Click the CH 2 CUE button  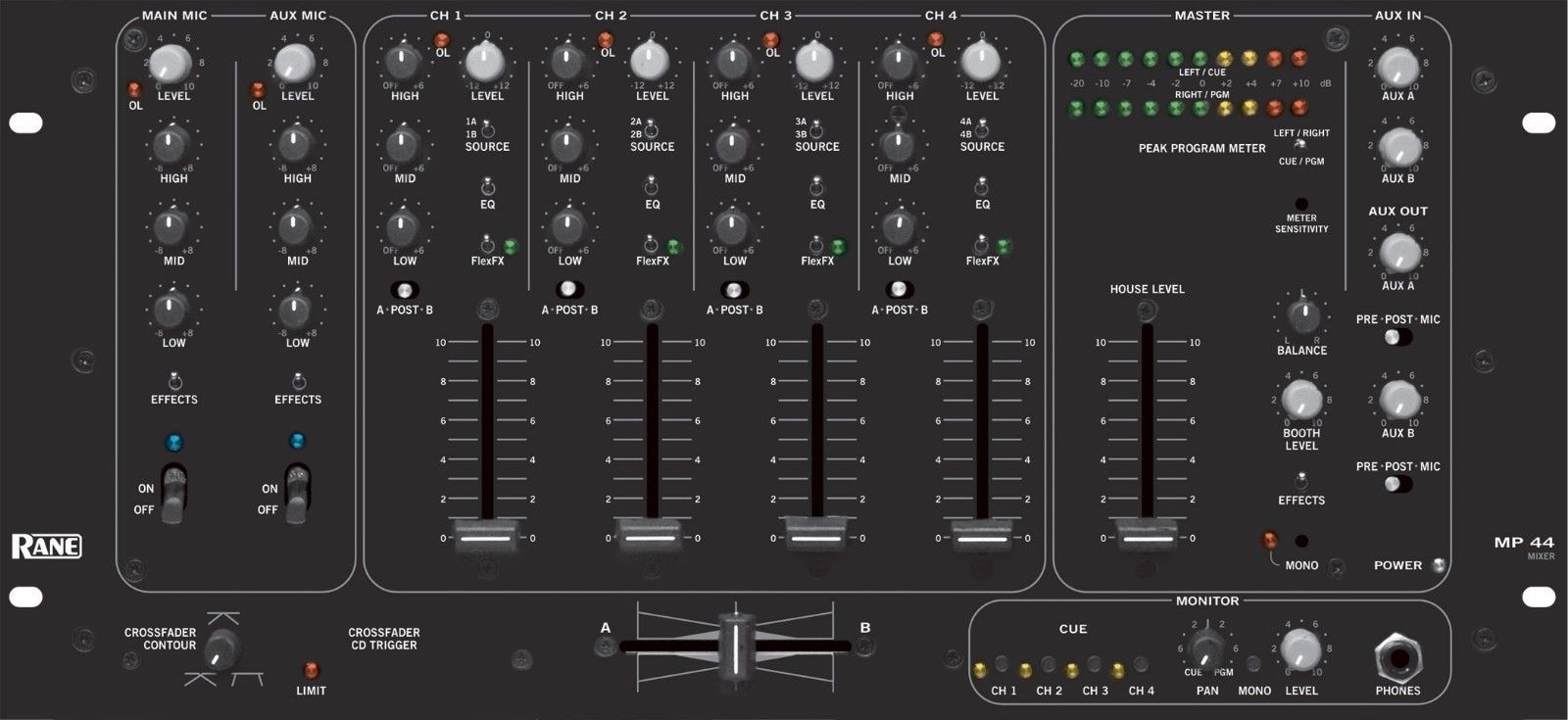tap(1049, 665)
